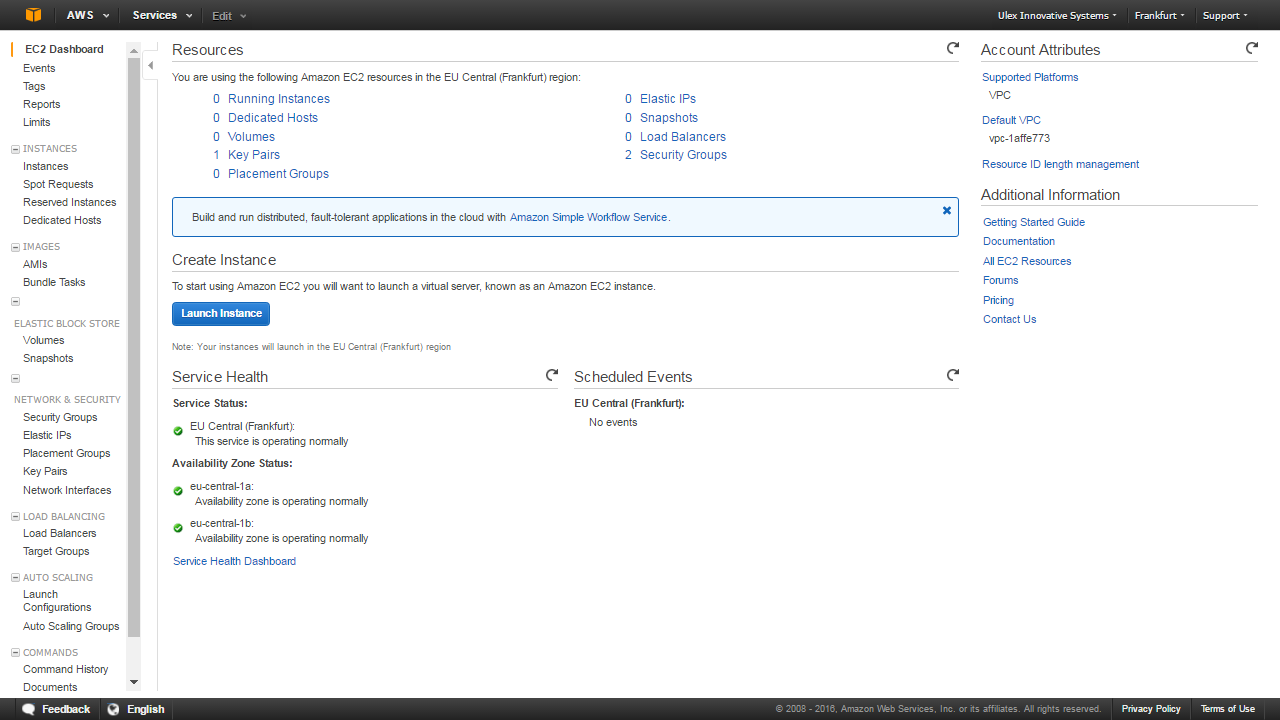
Task: Collapse the left navigation sidebar arrow
Action: coord(150,66)
